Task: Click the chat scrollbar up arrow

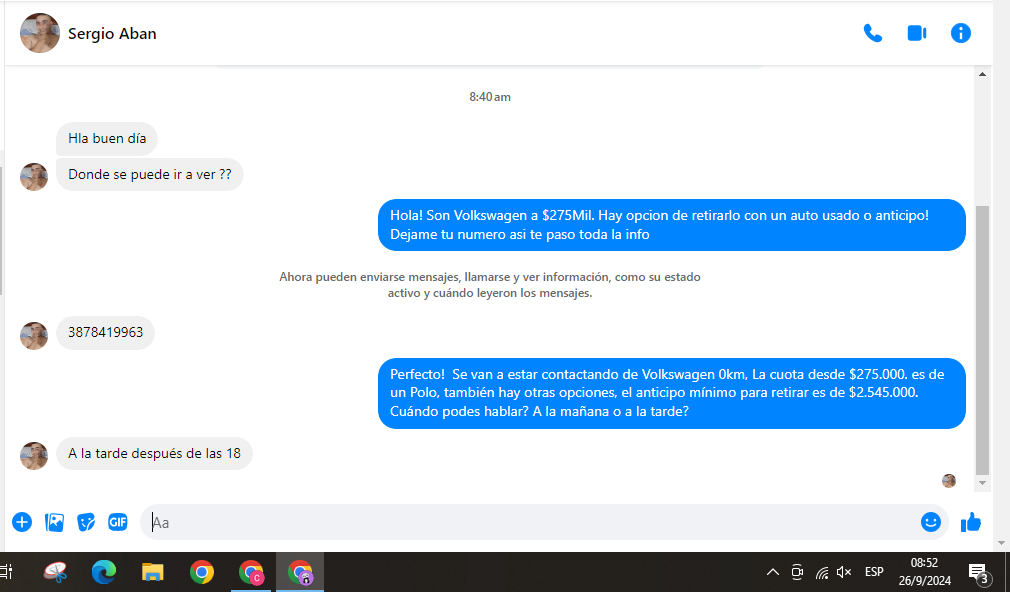Action: pos(982,74)
